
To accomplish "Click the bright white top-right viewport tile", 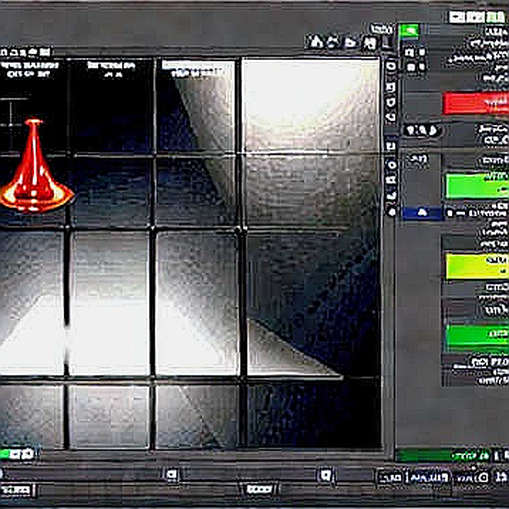I will (x=311, y=105).
